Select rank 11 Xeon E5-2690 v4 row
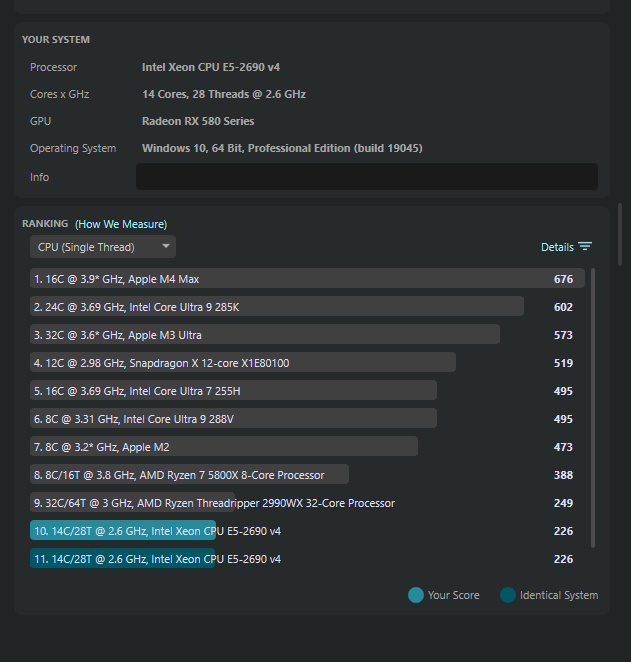 click(x=307, y=559)
